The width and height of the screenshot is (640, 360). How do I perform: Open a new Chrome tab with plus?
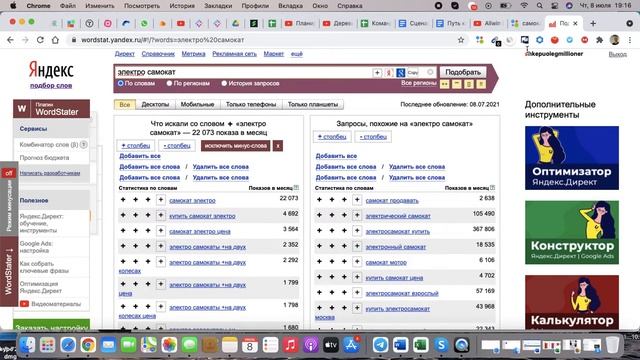tap(593, 24)
